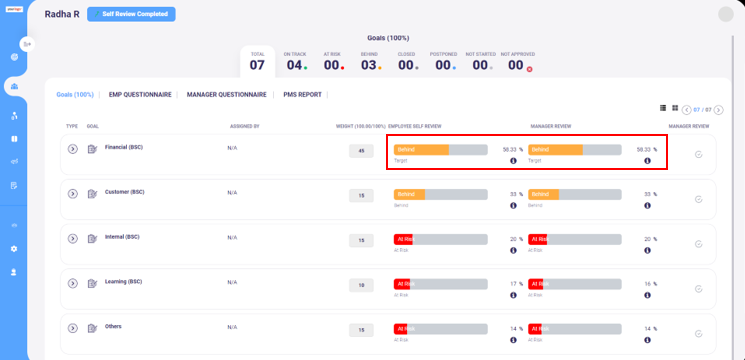Viewport: 745px width, 360px height.
Task: Switch to list view icon
Action: pos(663,108)
